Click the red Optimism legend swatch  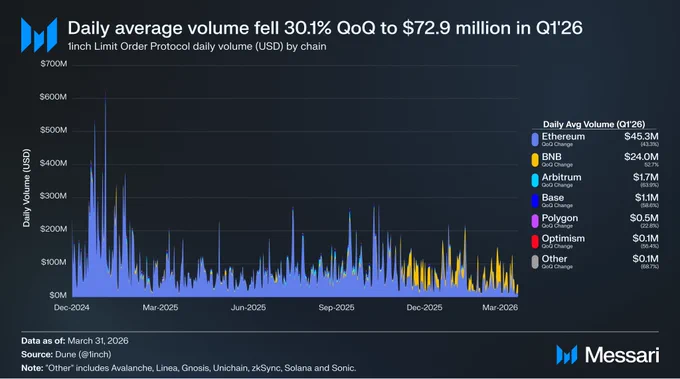pyautogui.click(x=535, y=241)
